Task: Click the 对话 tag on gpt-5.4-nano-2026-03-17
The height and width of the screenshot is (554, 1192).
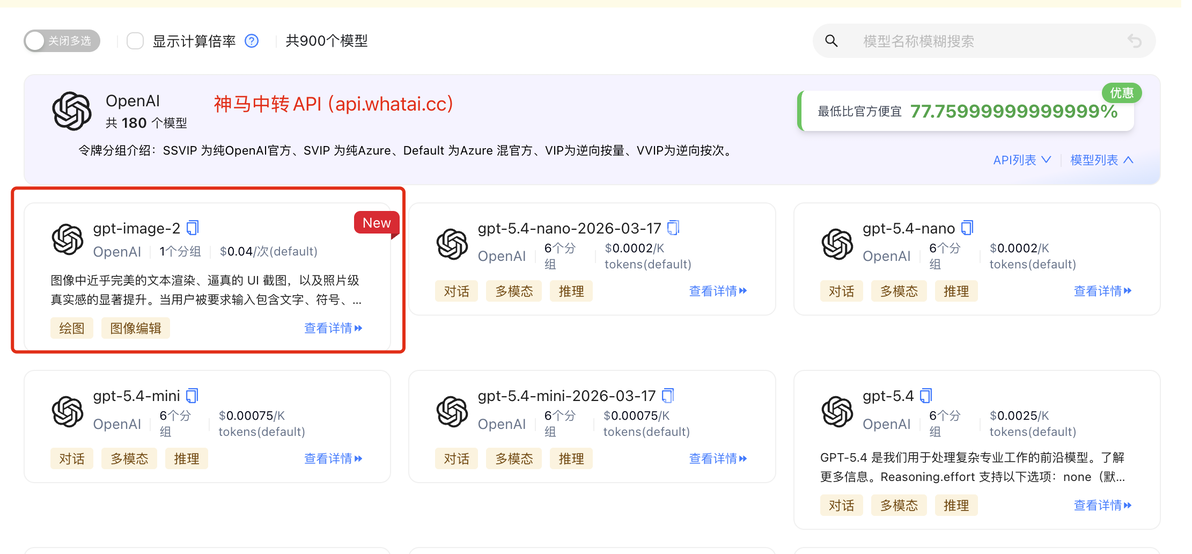Action: pos(456,291)
